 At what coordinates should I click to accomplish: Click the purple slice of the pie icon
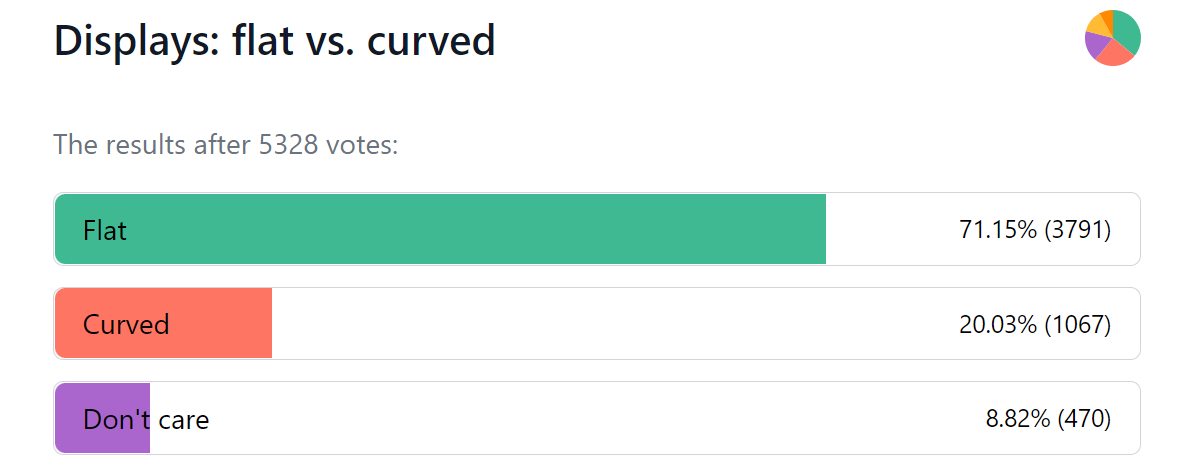(x=1094, y=44)
